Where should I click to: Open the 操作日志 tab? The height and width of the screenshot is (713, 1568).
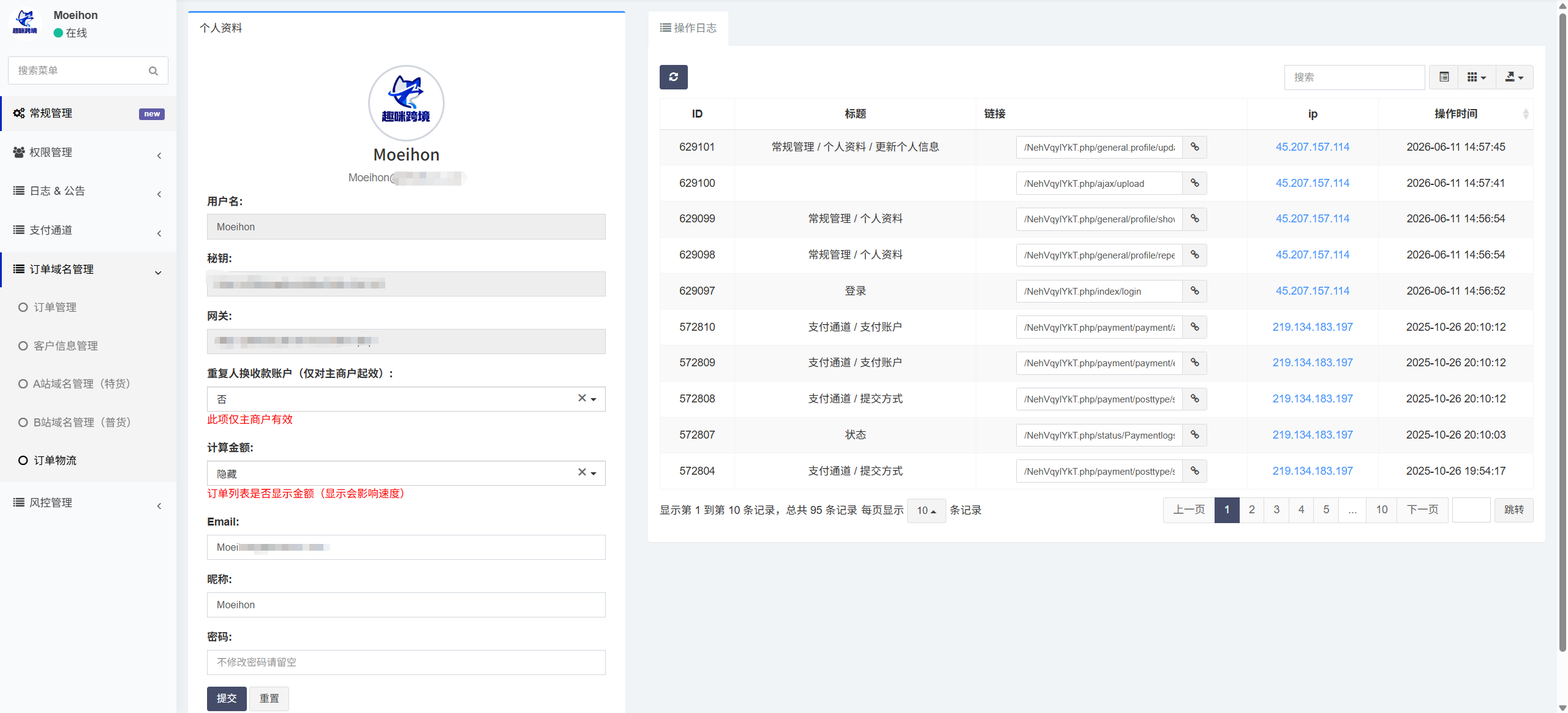click(x=688, y=28)
